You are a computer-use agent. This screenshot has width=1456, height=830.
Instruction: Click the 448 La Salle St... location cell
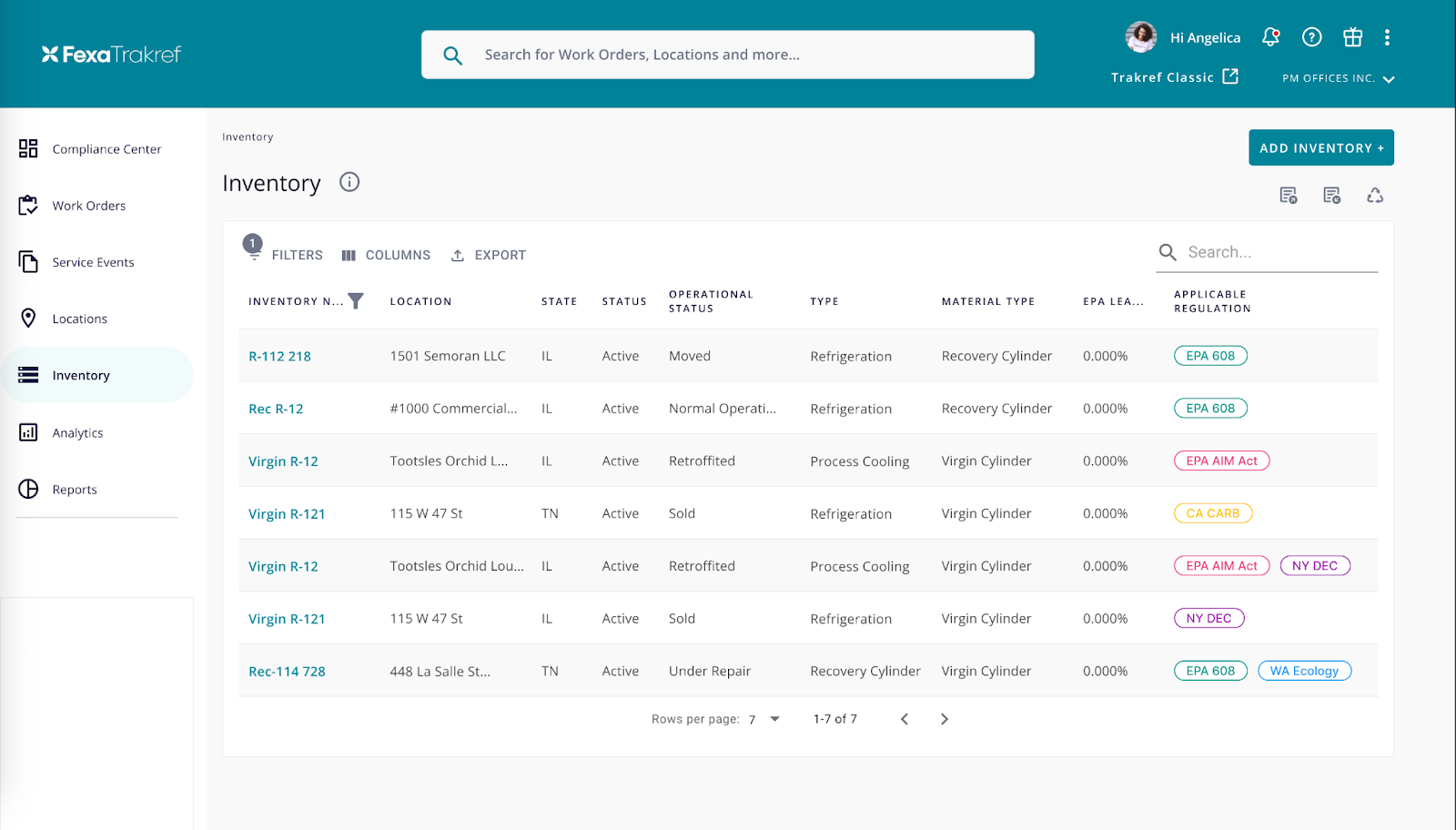440,671
